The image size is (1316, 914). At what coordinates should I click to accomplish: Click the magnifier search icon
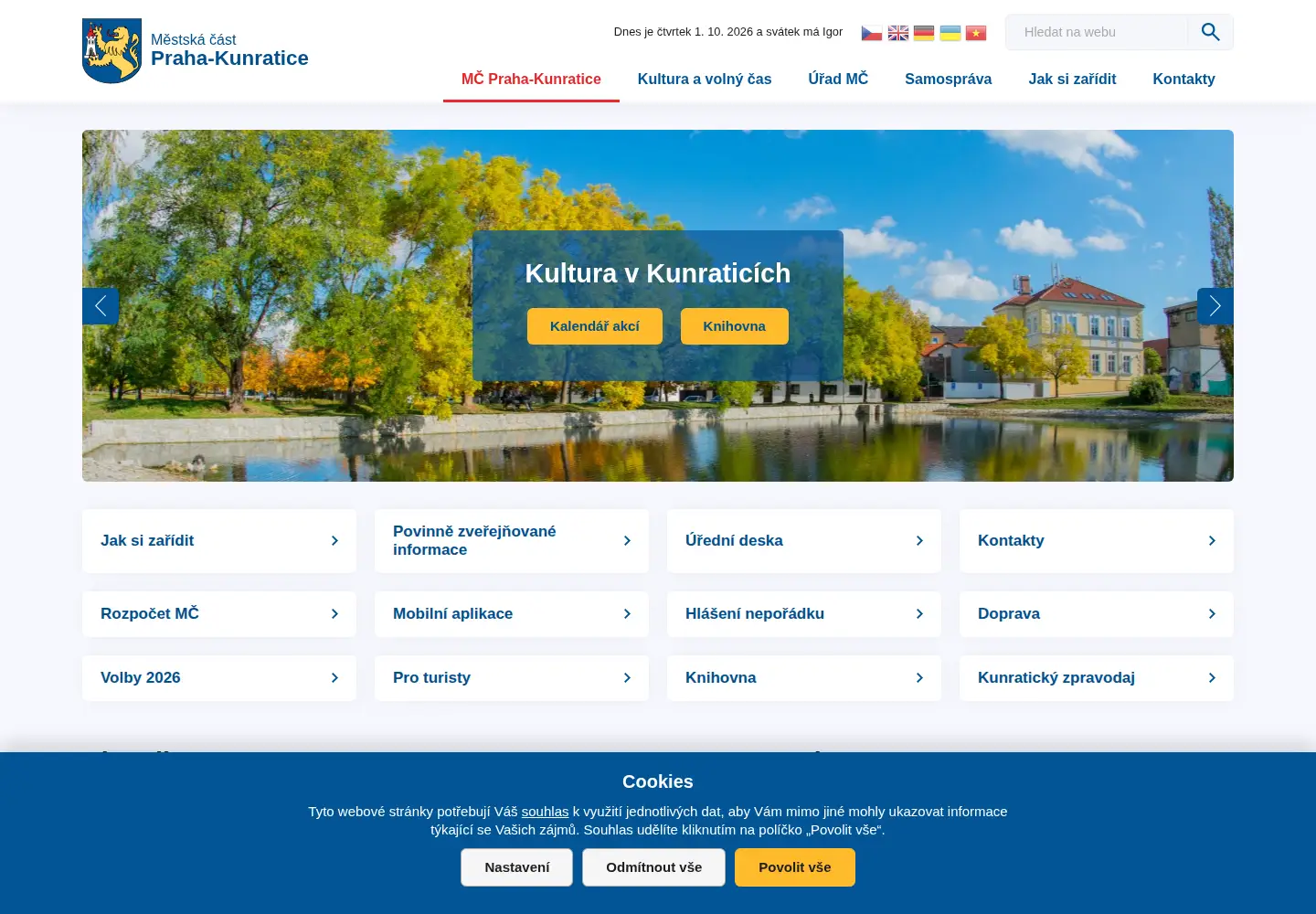point(1211,32)
